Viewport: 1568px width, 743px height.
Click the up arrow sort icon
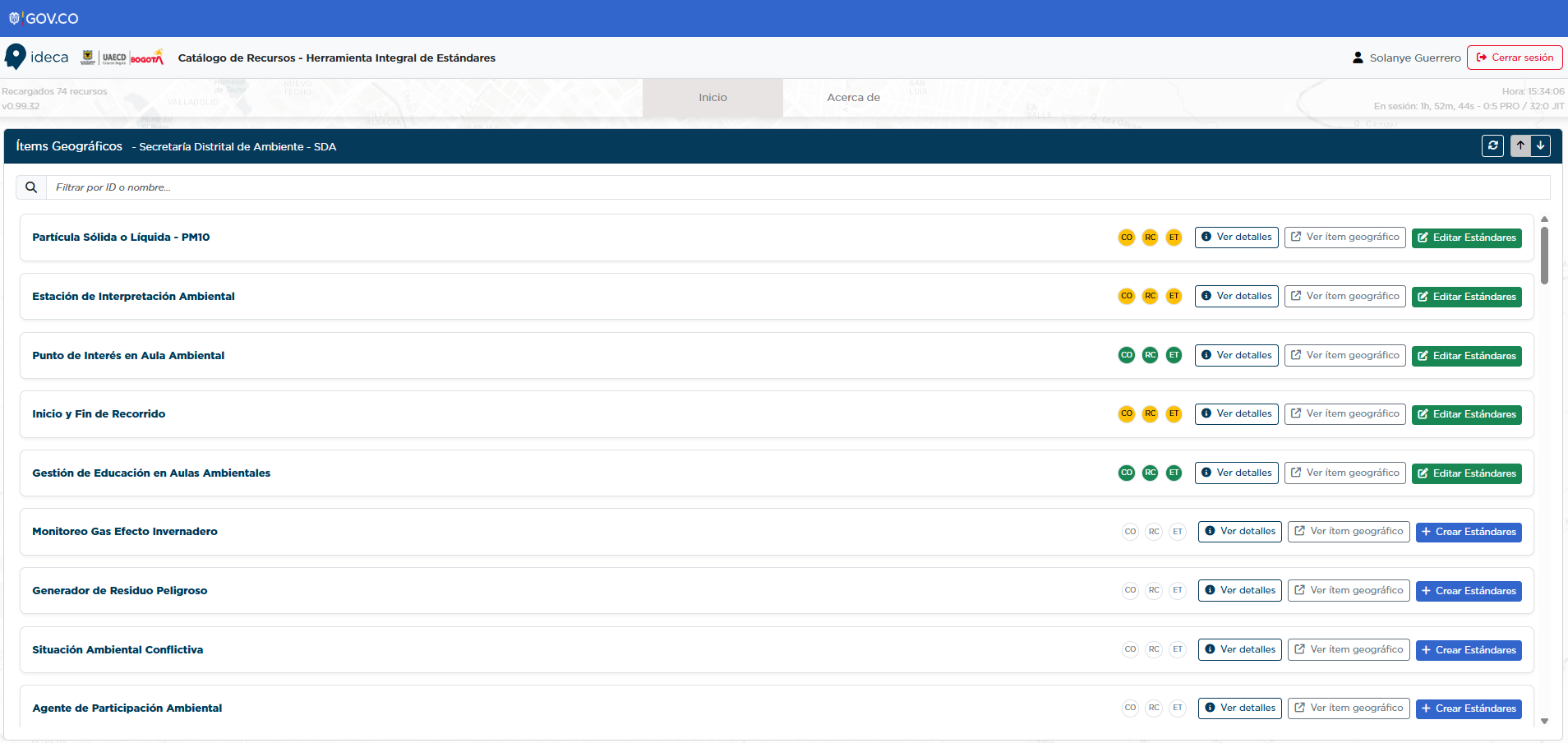click(x=1520, y=145)
